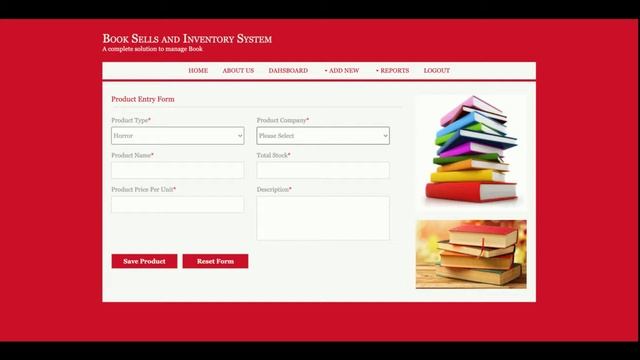Click the Product Company label

pos(282,120)
